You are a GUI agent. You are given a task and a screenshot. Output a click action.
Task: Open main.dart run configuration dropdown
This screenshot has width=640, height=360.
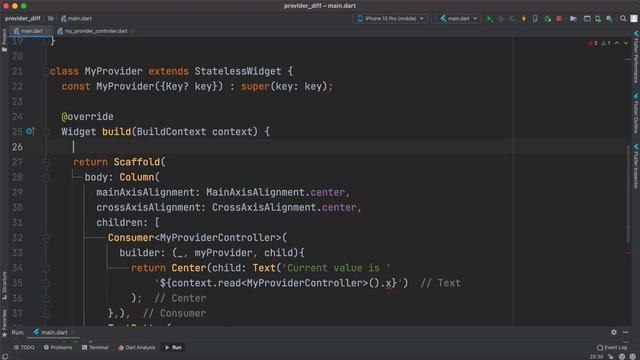(458, 19)
